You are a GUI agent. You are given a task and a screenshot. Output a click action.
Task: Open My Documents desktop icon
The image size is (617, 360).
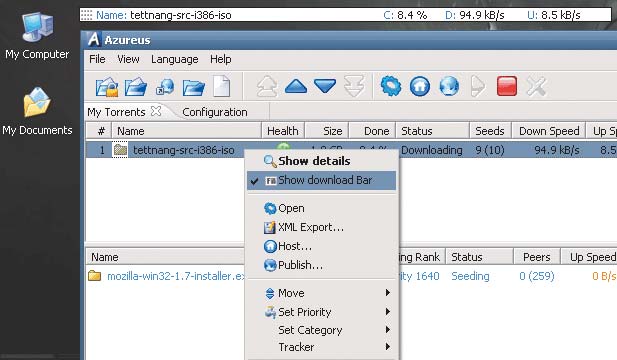point(37,111)
